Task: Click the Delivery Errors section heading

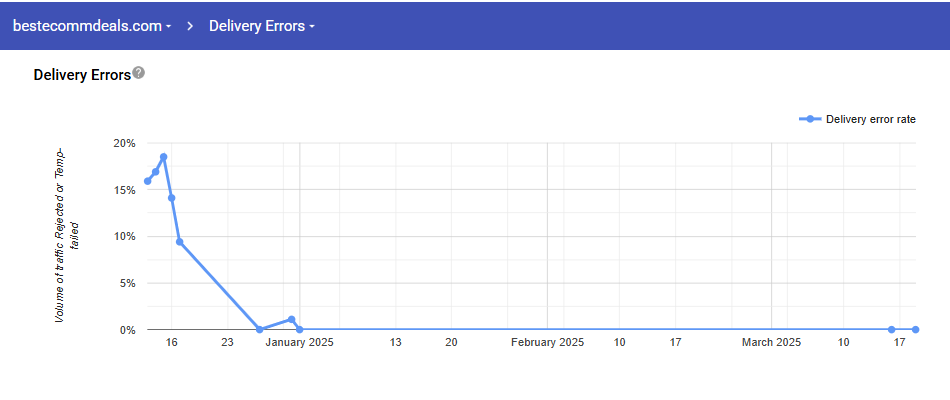Action: 82,74
